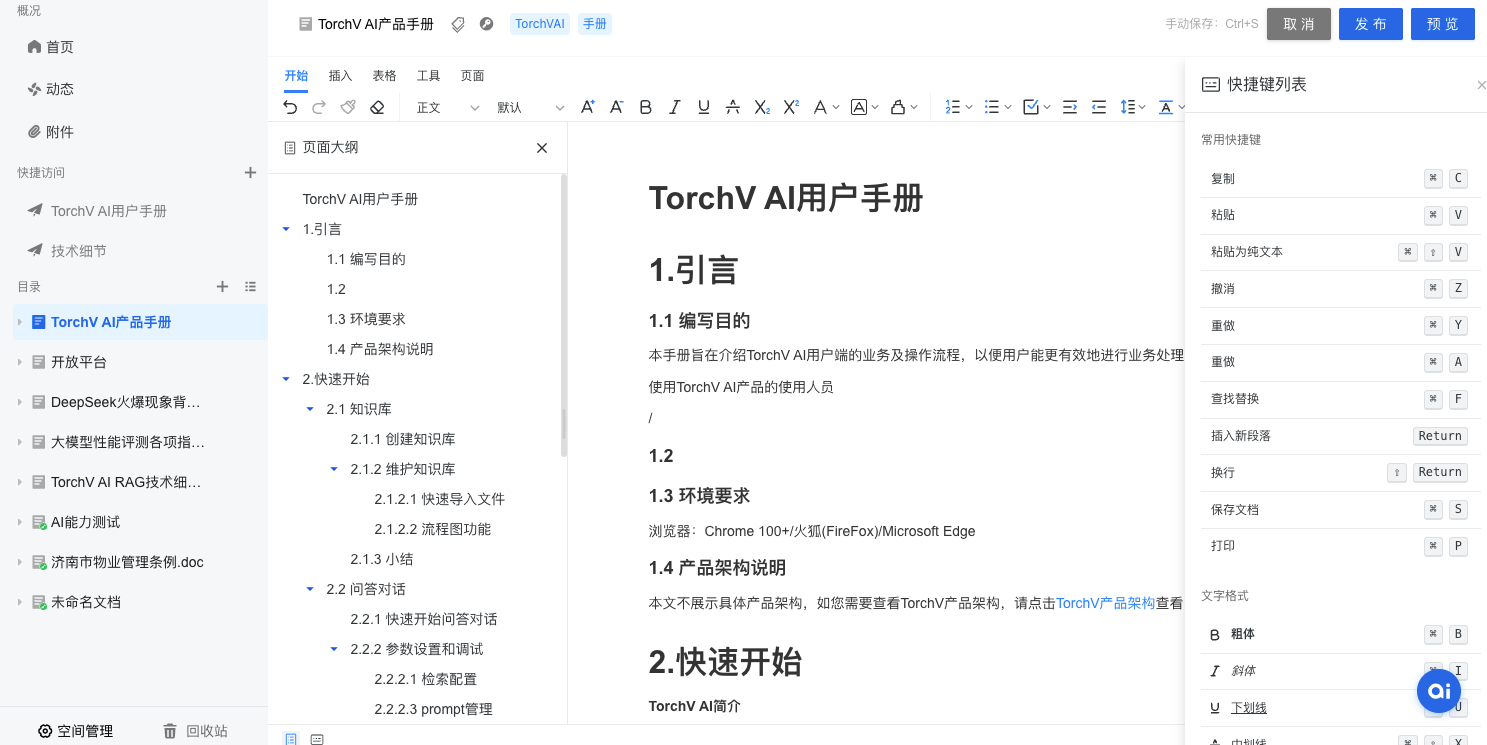Click the undo arrow in toolbar
This screenshot has height=745, width=1487.
(x=290, y=107)
